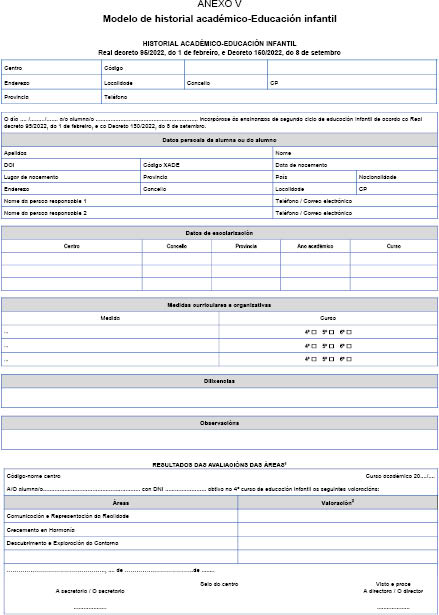Image resolution: width=439 pixels, height=615 pixels.
Task: Click the Medidas curriculares e organizativas header
Action: pos(219,305)
